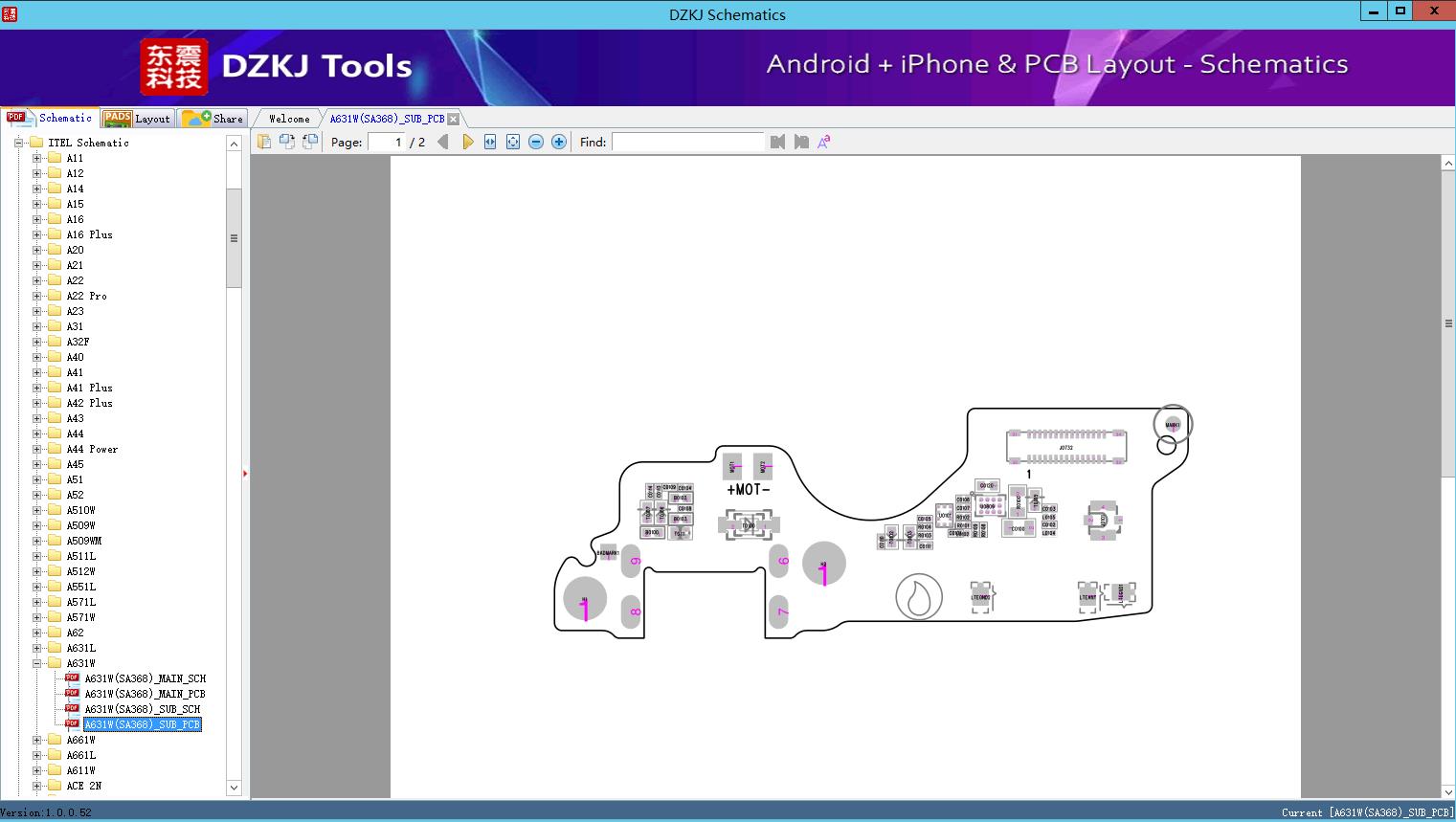The height and width of the screenshot is (822, 1456).
Task: Click the +MOT- label on PCB
Action: tap(749, 489)
